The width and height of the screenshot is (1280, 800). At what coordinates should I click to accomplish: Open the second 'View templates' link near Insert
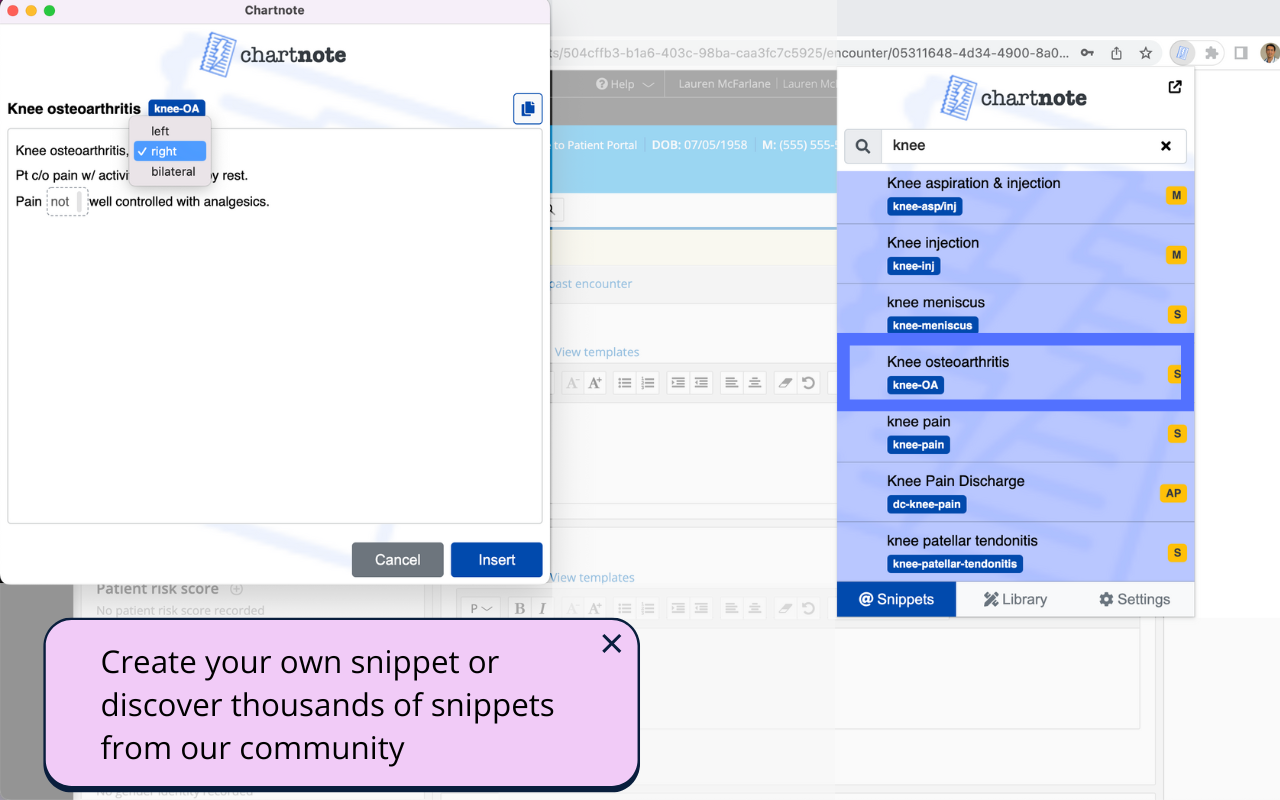[x=592, y=578]
